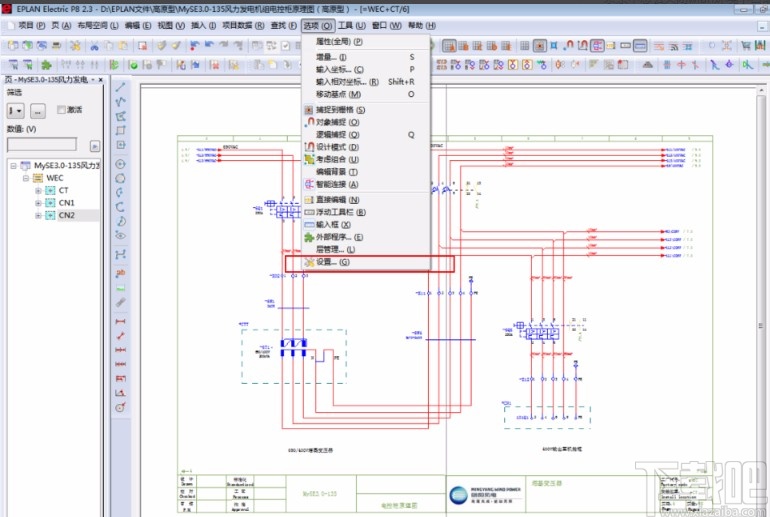Viewport: 770px width, 517px height.
Task: Select the polyline drawing tool
Action: [121, 101]
